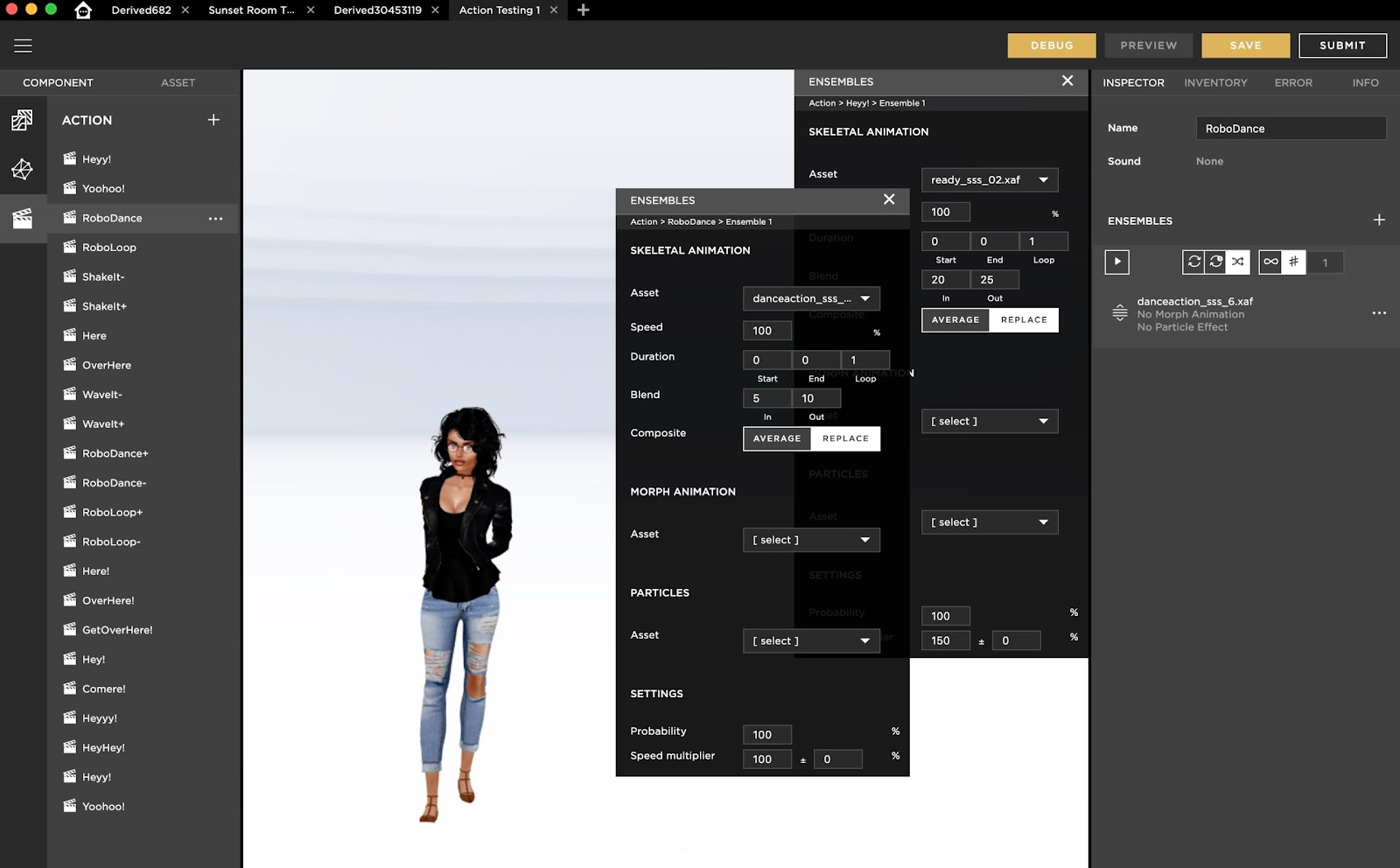Add a new action with the plus icon
The height and width of the screenshot is (868, 1400).
[213, 120]
